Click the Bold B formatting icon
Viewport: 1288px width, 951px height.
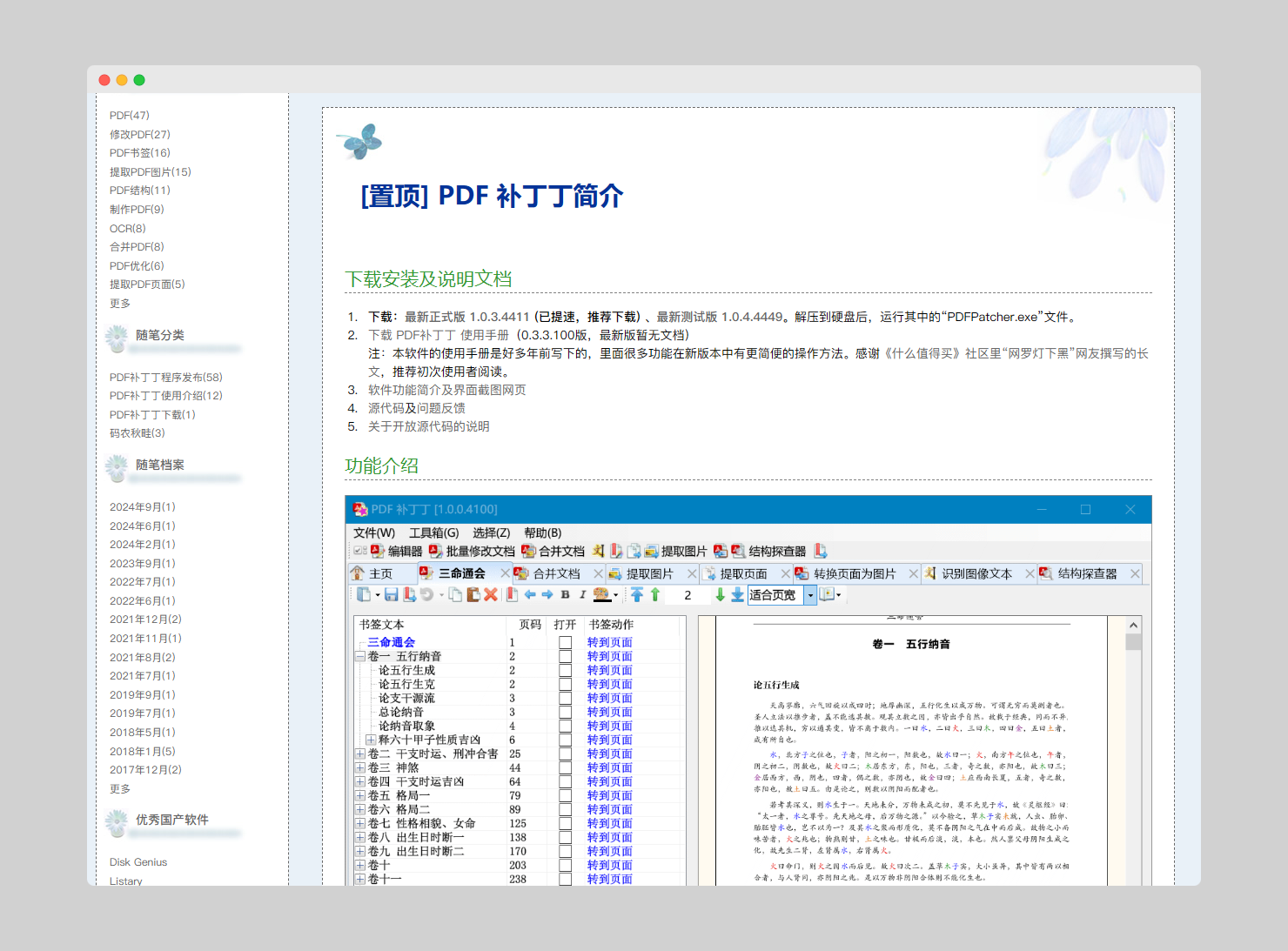(565, 594)
